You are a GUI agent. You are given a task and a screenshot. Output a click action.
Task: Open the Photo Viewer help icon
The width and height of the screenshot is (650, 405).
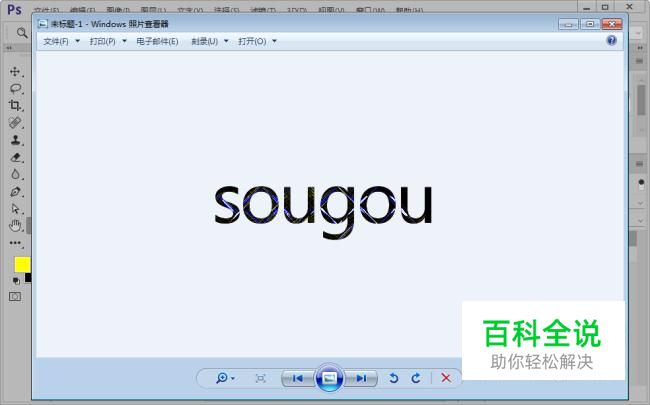coord(611,40)
